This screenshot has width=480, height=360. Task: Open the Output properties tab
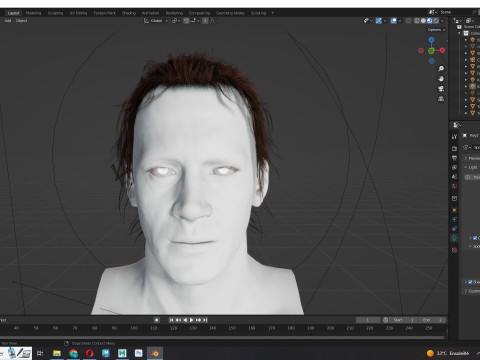coord(454,158)
